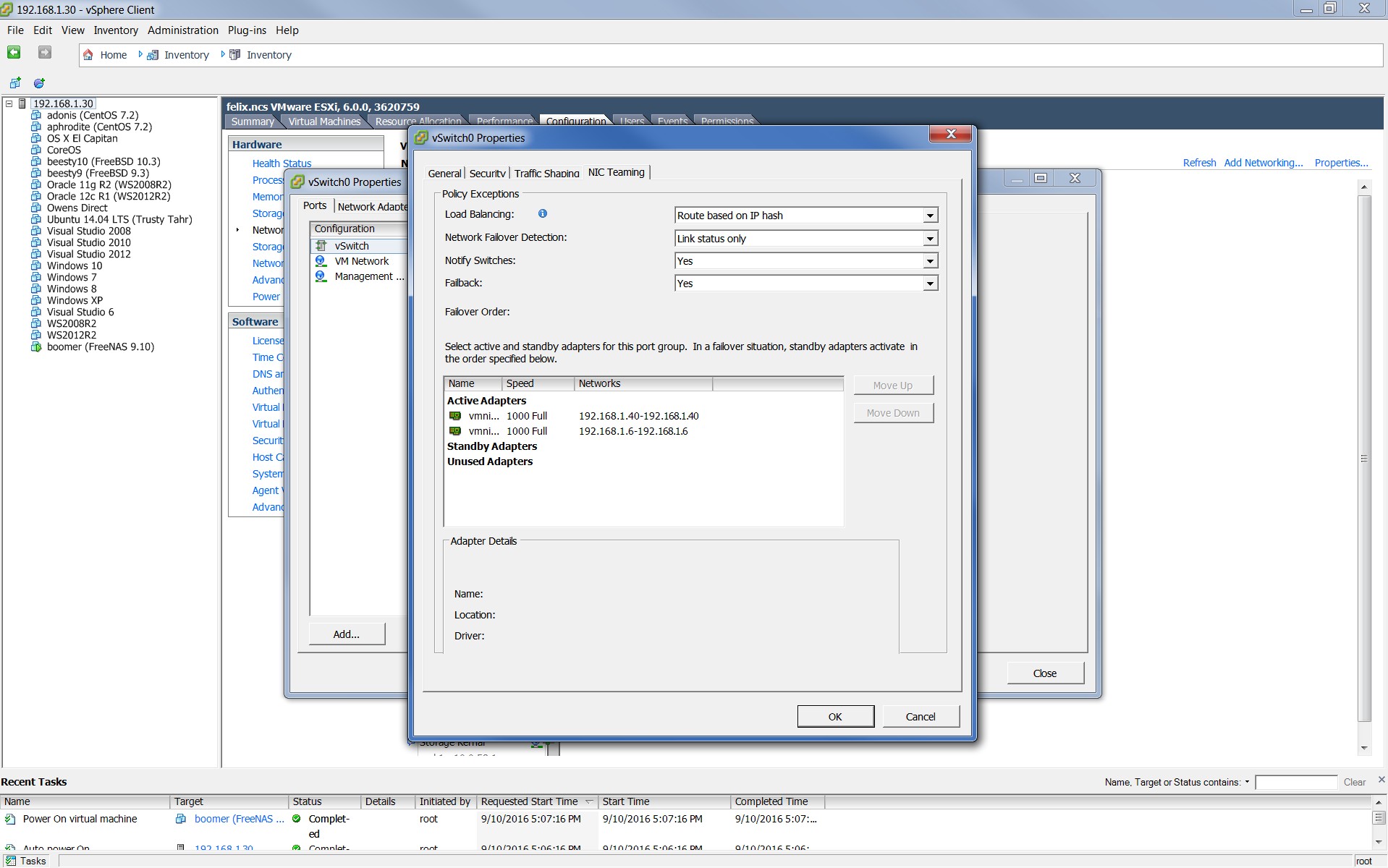Click the new virtual machine toolbar icon

point(15,83)
